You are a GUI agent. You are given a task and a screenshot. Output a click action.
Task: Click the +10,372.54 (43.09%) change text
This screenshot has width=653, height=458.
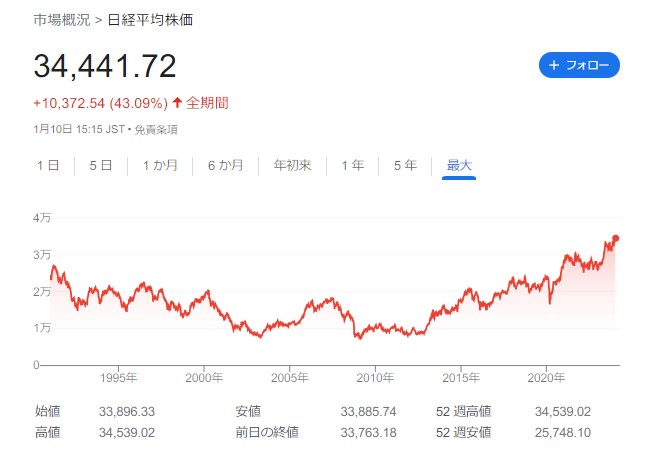pos(100,103)
